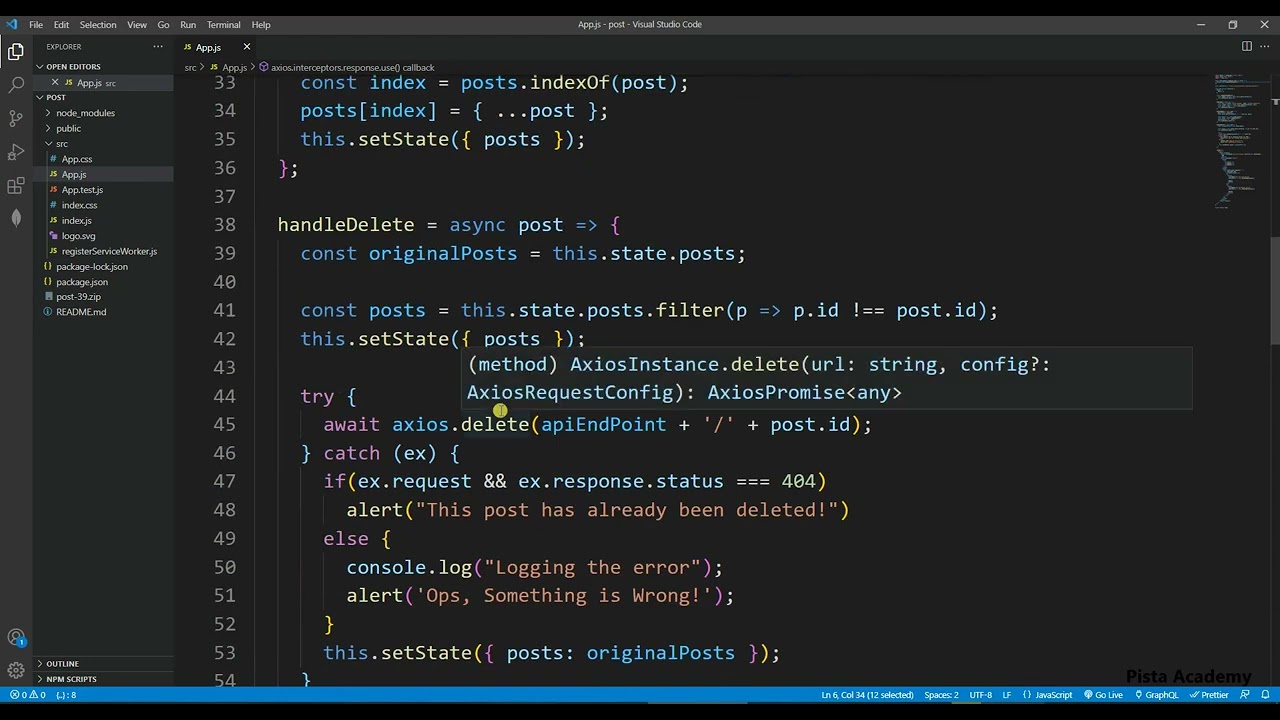Open the Explorer view in activity bar
The width and height of the screenshot is (1280, 720).
pyautogui.click(x=16, y=51)
